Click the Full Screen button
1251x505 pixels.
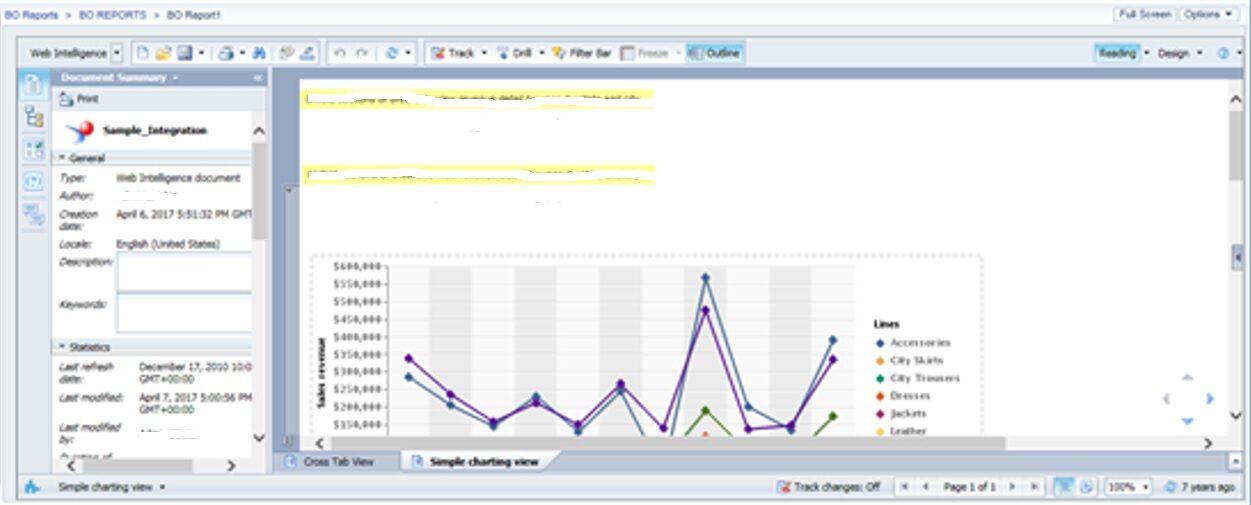click(1144, 15)
